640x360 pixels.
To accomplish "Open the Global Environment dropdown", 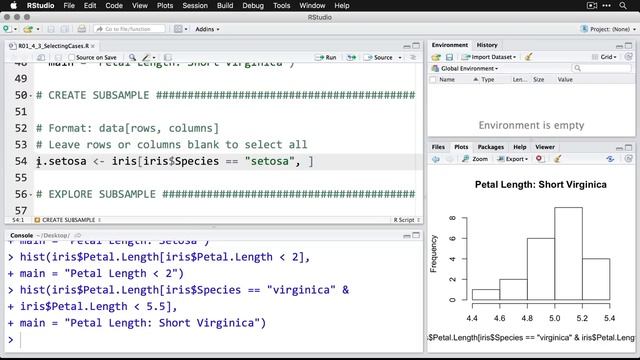I will 465,68.
